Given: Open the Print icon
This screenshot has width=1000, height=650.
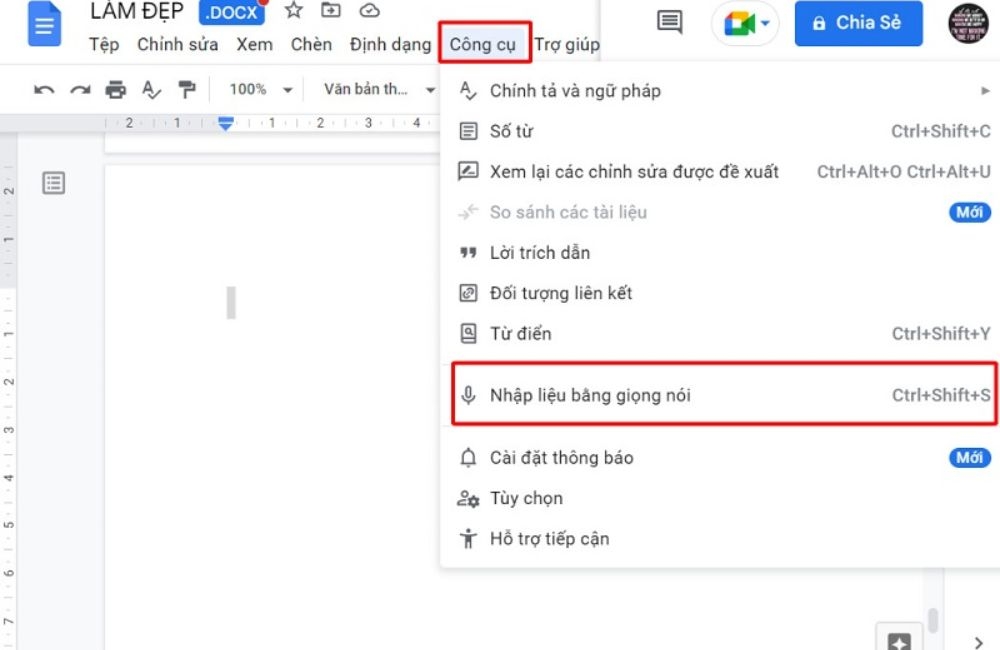Looking at the screenshot, I should tap(114, 89).
